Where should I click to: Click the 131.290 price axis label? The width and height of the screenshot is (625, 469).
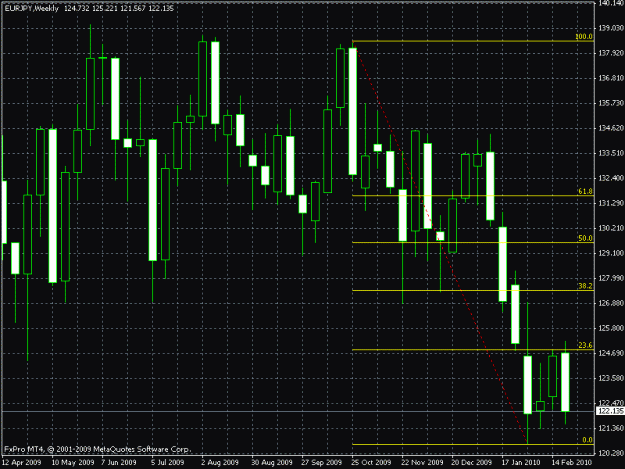tap(611, 203)
